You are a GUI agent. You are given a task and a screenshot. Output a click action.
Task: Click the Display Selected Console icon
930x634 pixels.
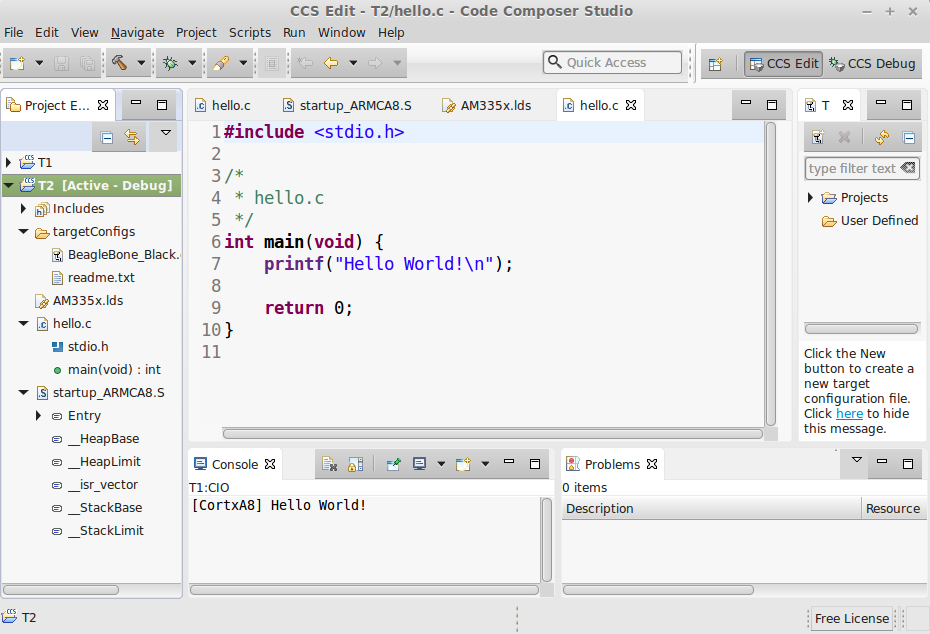419,464
